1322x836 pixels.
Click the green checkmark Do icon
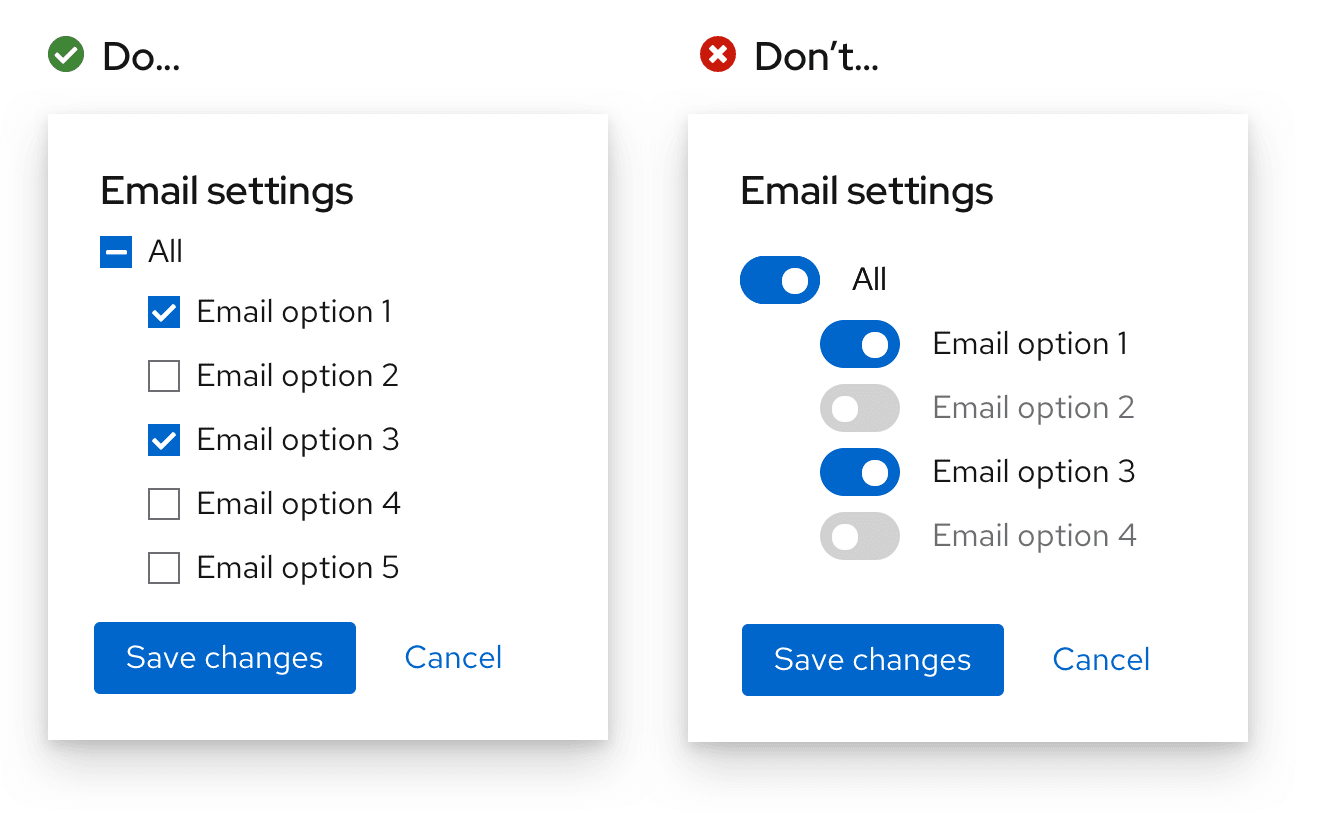point(66,55)
